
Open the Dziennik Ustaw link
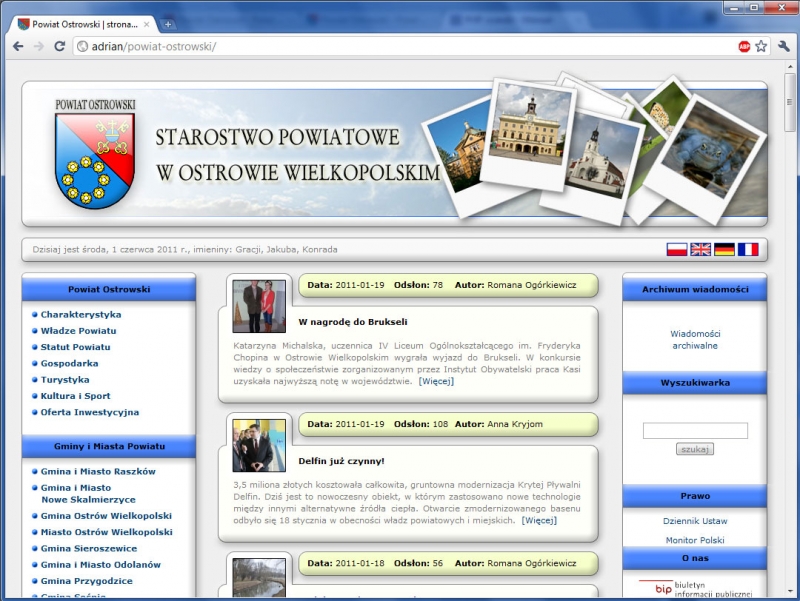pos(695,521)
